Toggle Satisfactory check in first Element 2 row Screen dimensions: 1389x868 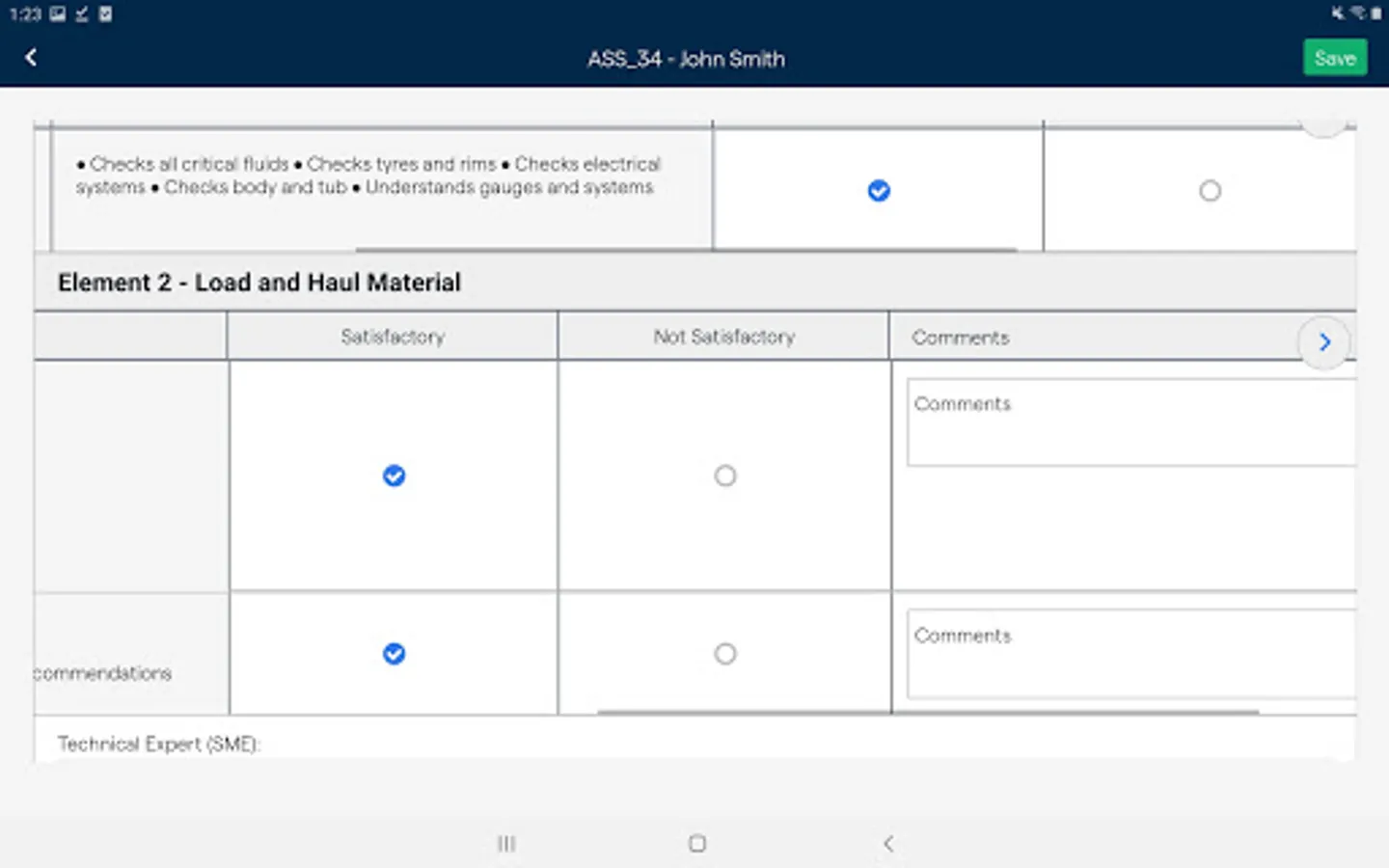[394, 475]
